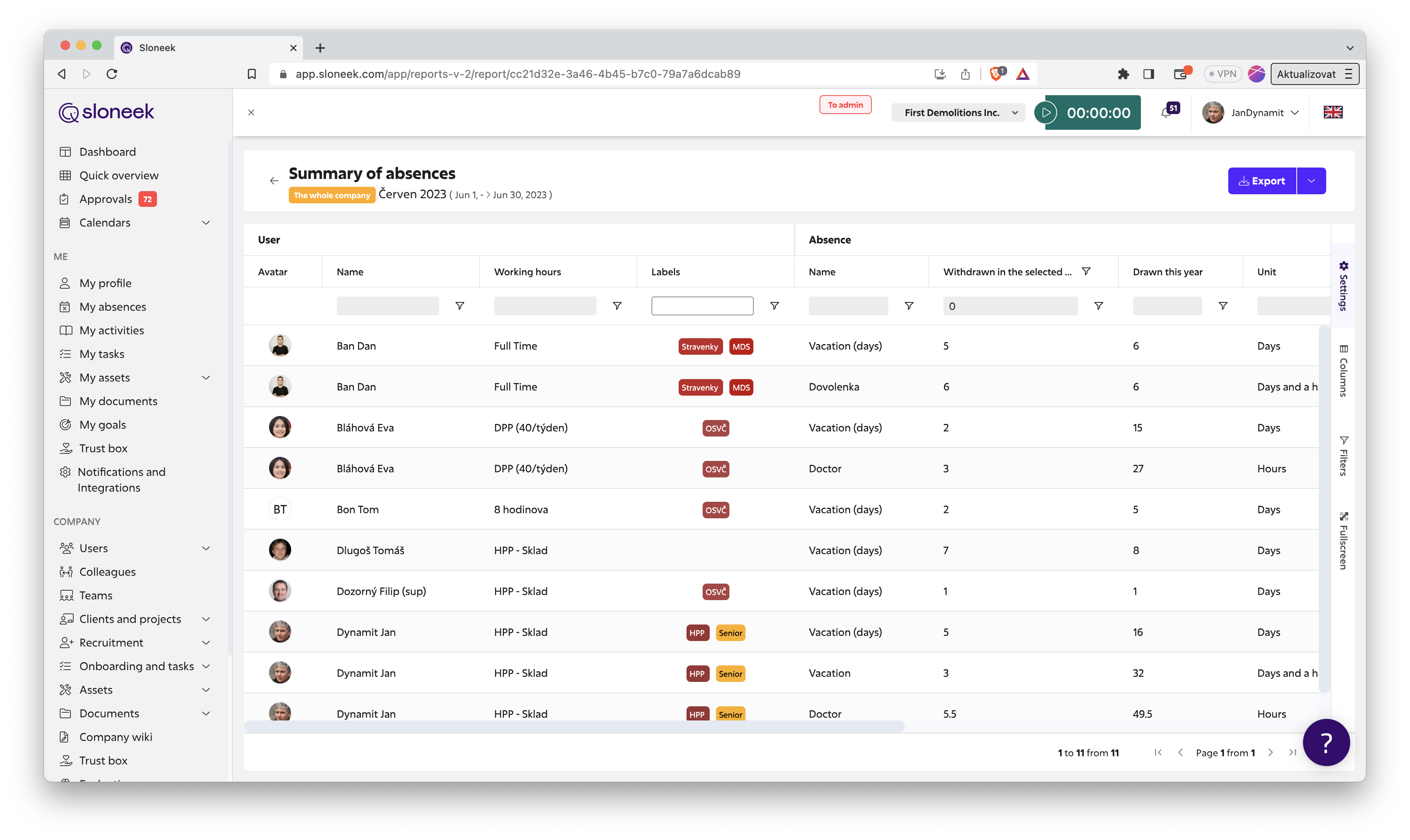This screenshot has width=1410, height=840.
Task: Click the funnel in the Withdrawn header
Action: pos(1086,271)
